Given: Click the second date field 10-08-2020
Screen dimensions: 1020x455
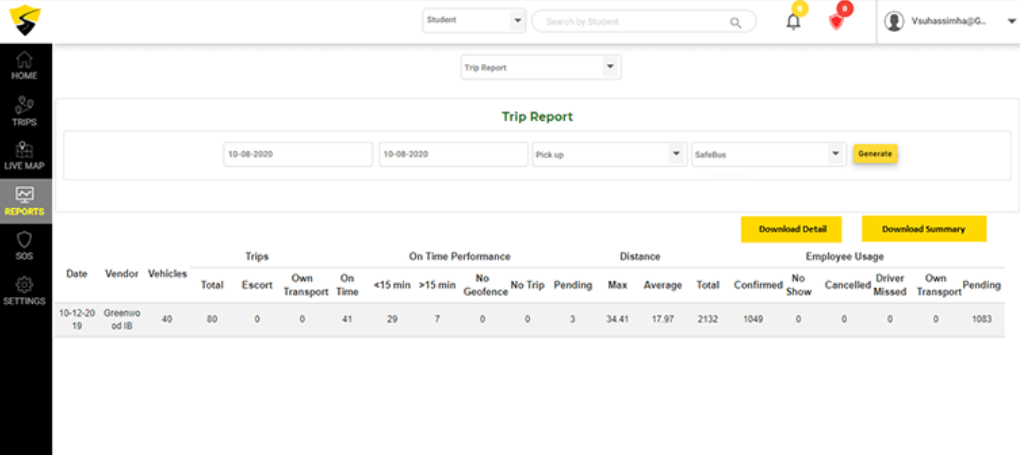Looking at the screenshot, I should (453, 154).
